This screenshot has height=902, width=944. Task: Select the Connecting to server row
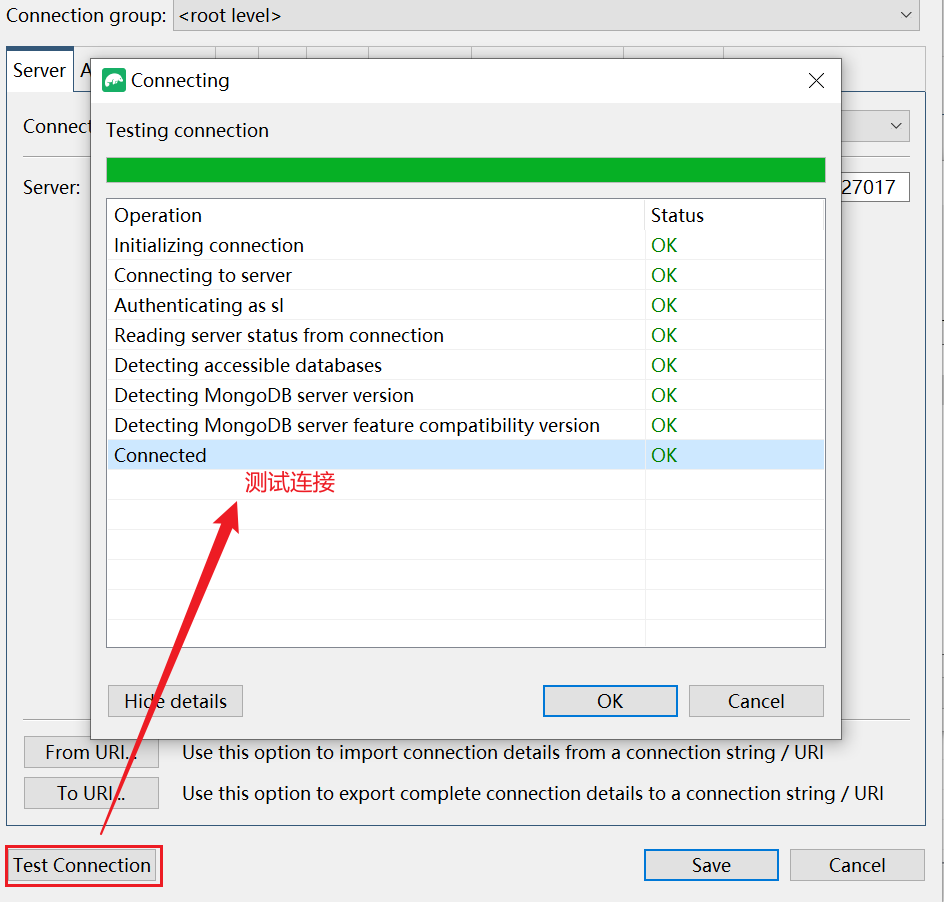click(465, 275)
